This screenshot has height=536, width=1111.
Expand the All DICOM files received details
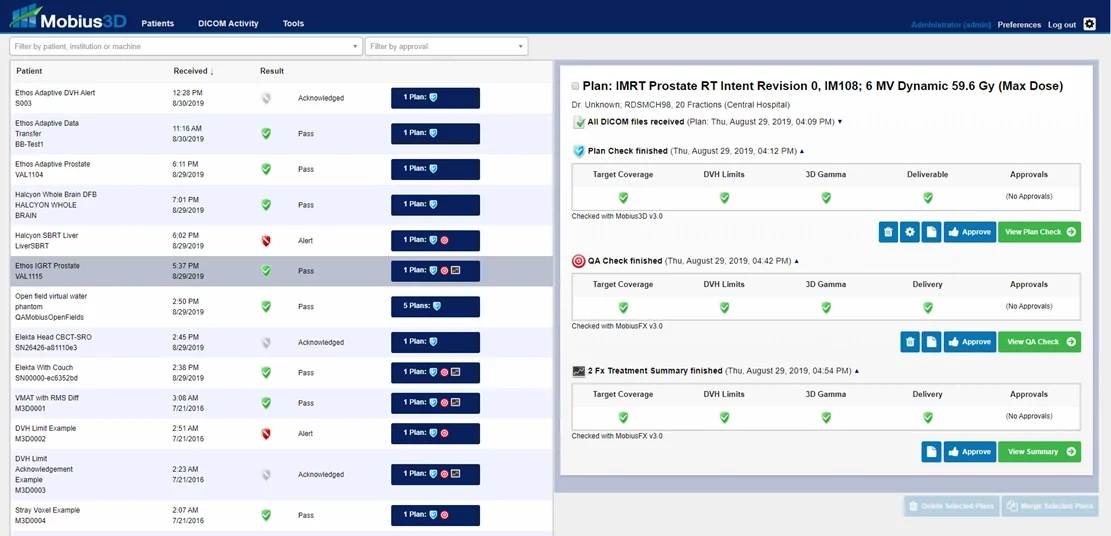[840, 122]
